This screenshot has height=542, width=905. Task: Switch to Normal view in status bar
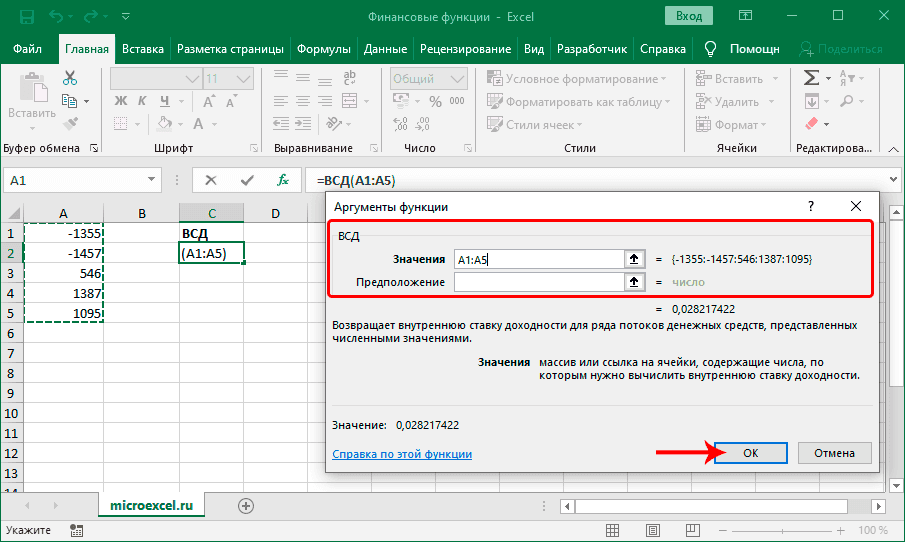(x=613, y=530)
